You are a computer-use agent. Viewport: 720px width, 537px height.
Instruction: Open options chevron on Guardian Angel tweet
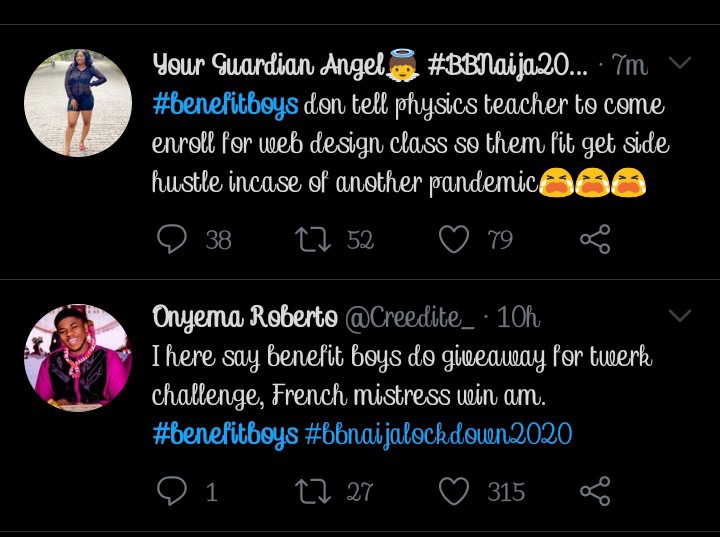tap(680, 64)
